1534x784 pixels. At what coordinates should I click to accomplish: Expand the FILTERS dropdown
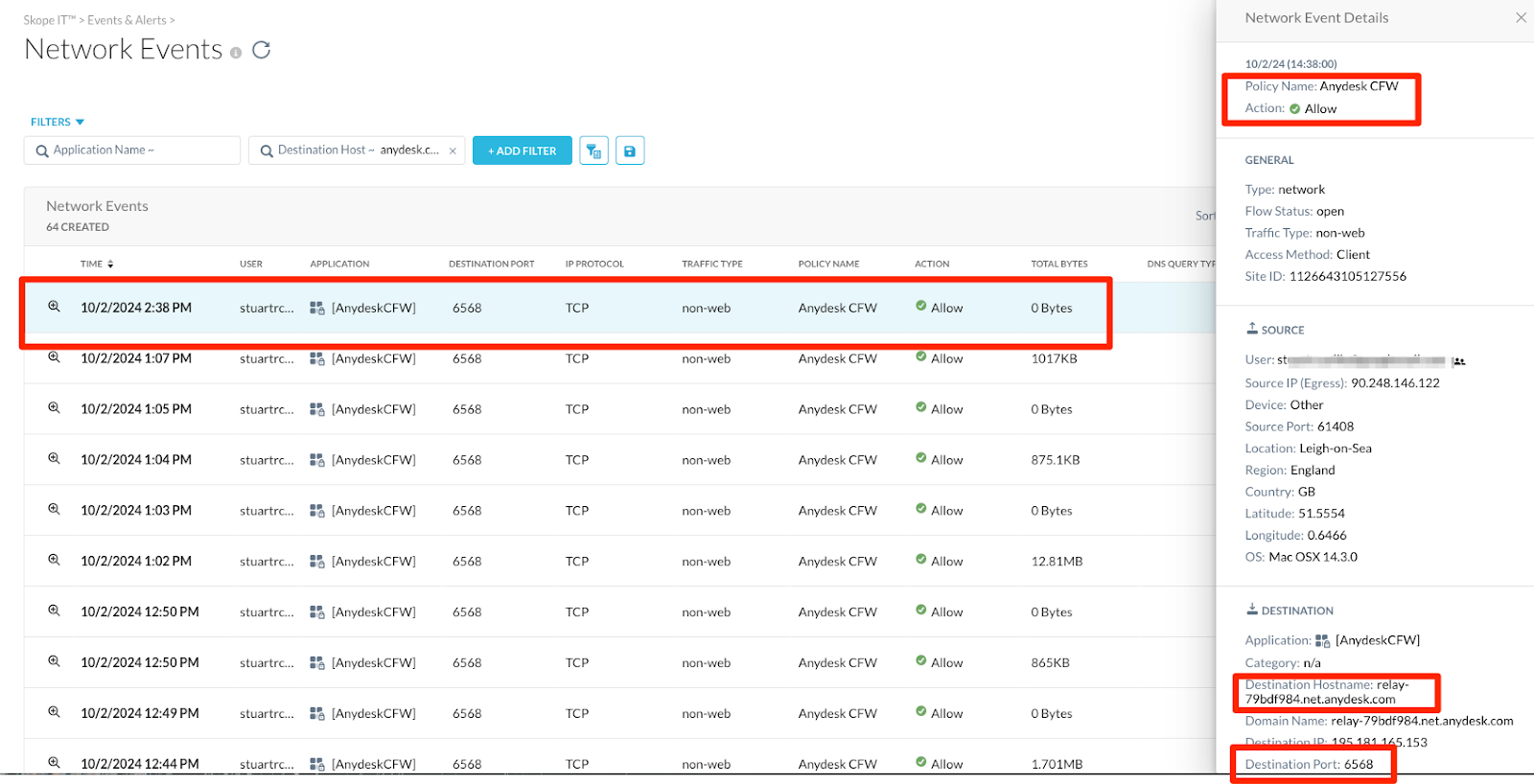tap(58, 122)
